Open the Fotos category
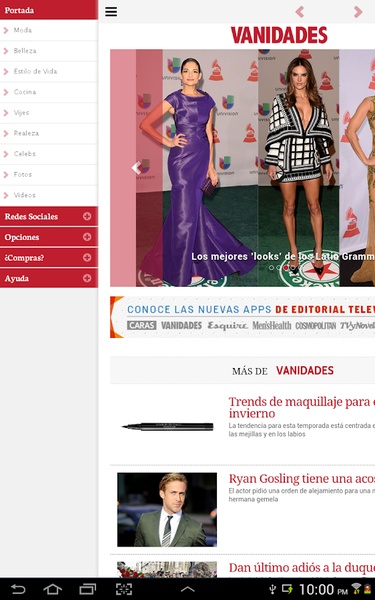This screenshot has width=375, height=600. 49,174
